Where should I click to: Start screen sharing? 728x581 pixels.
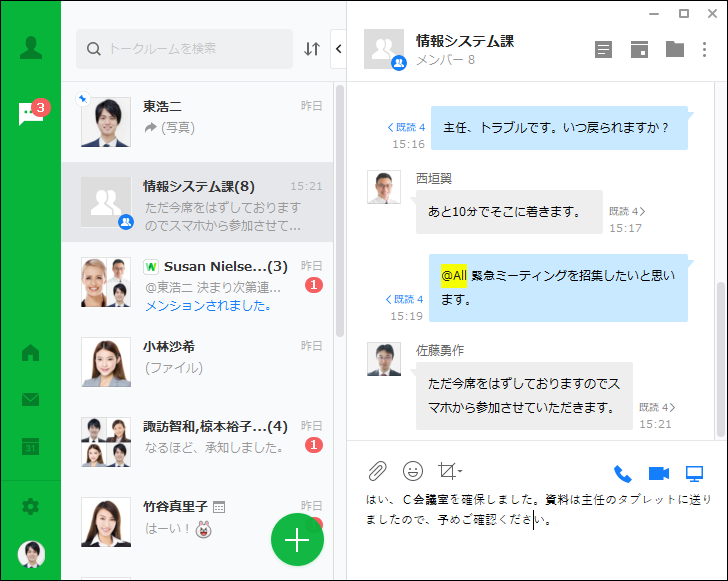coord(694,474)
